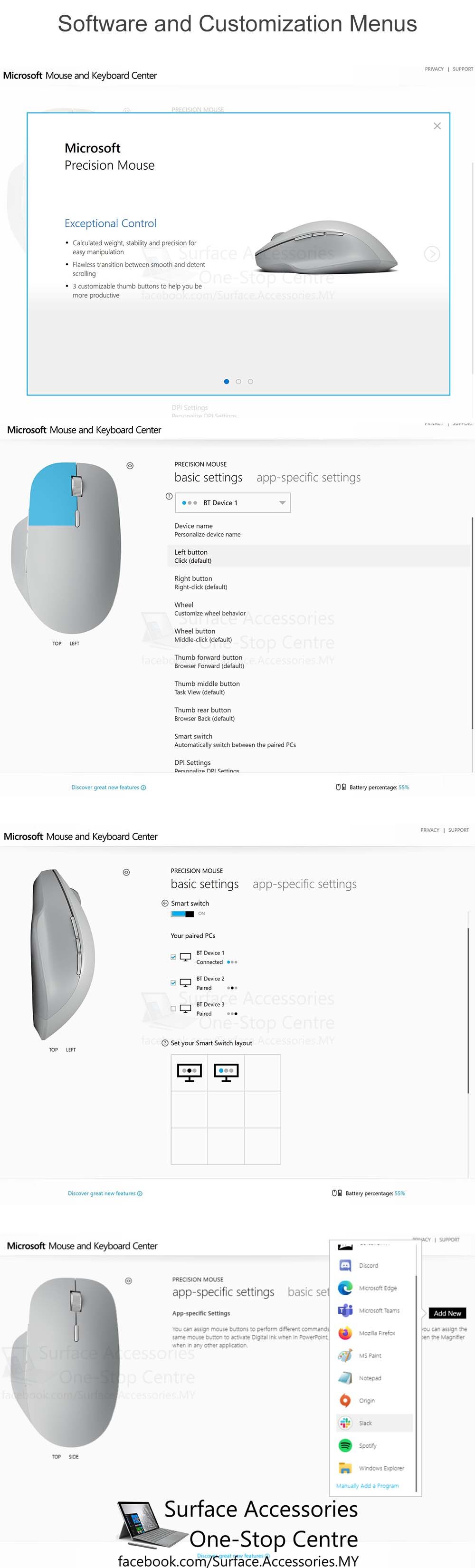Click help icon beside Smart Switch layout
The height and width of the screenshot is (1568, 475).
165,1043
